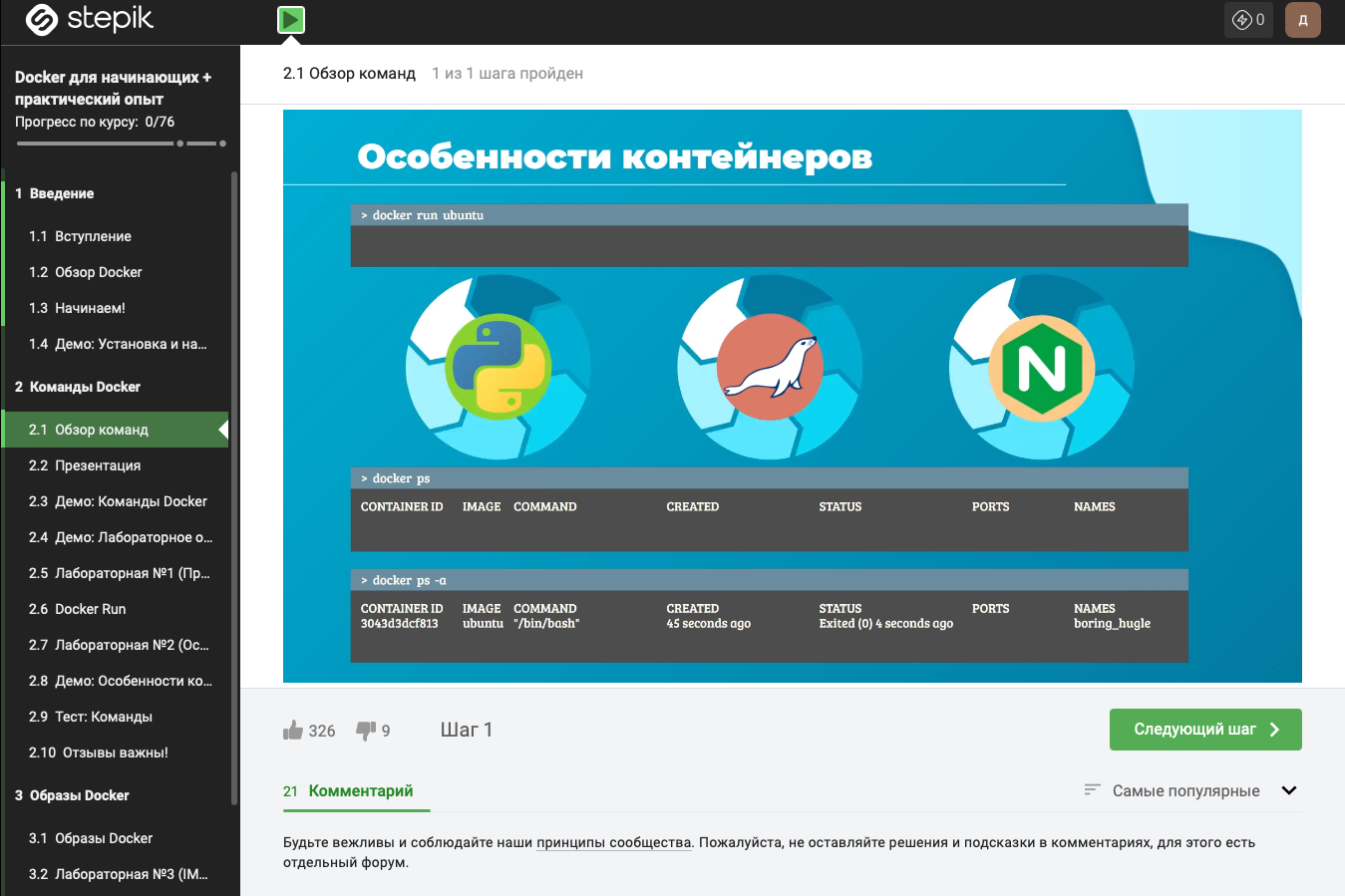Click the sidebar vertical scrollbar
This screenshot has width=1345, height=896.
pos(234,488)
